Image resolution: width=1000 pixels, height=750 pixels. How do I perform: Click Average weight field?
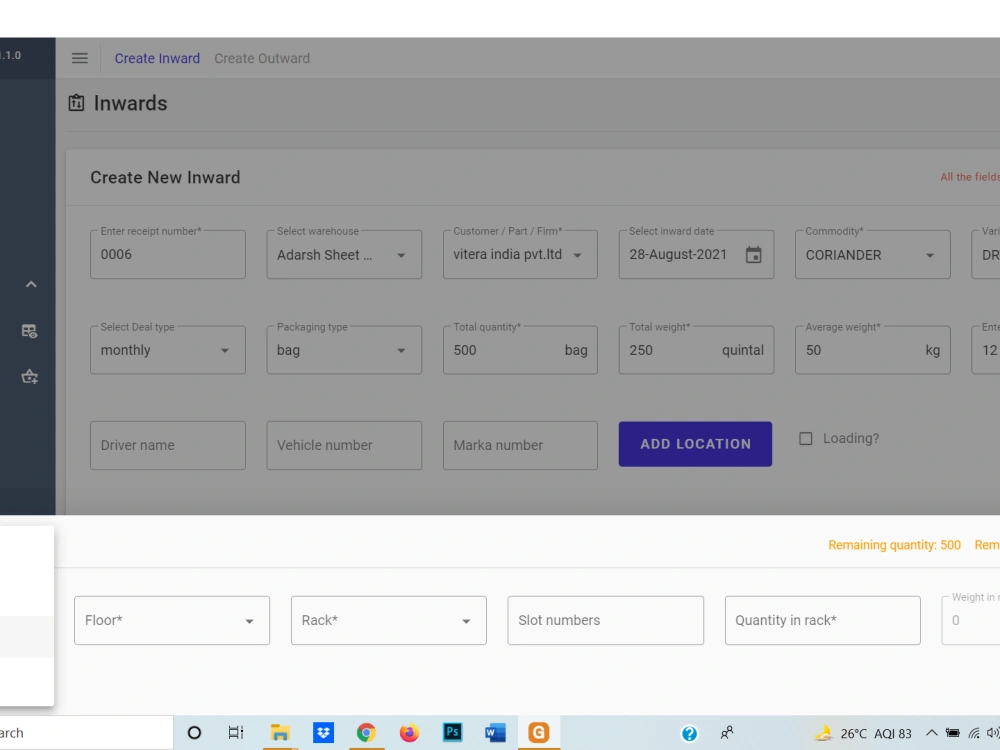click(x=872, y=350)
